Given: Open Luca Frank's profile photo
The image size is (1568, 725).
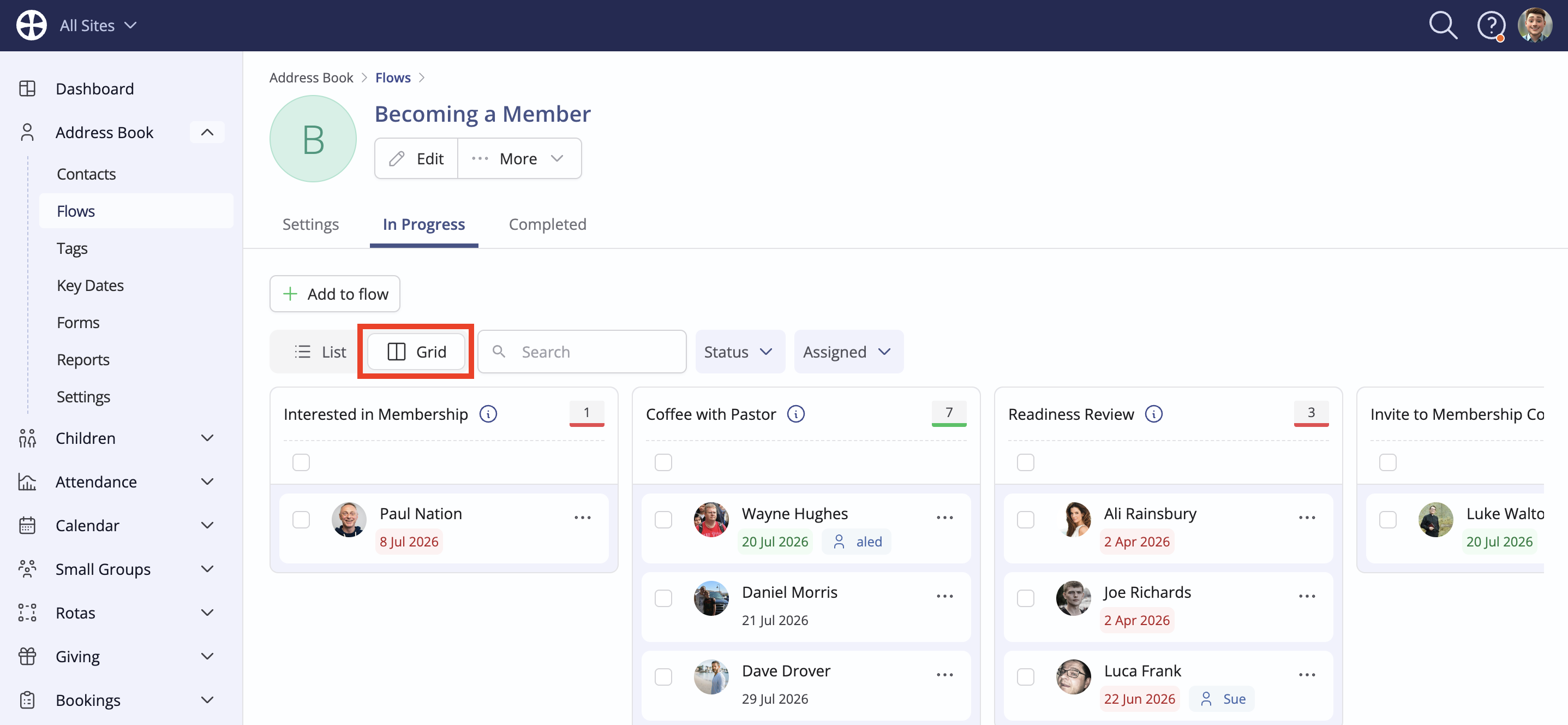Looking at the screenshot, I should (1073, 677).
